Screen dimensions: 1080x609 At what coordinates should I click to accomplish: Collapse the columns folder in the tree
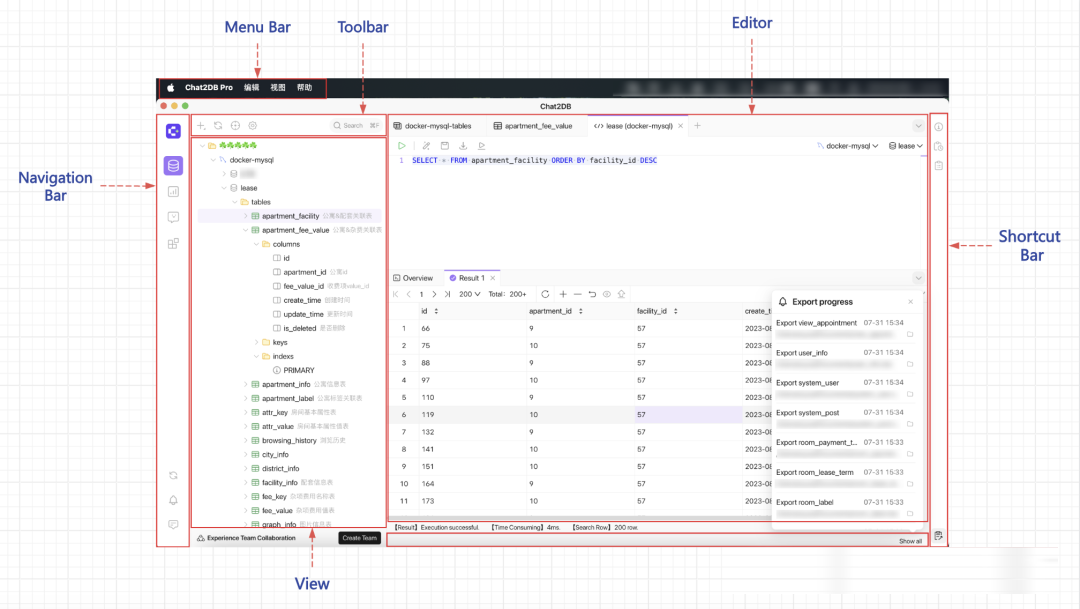[x=254, y=244]
